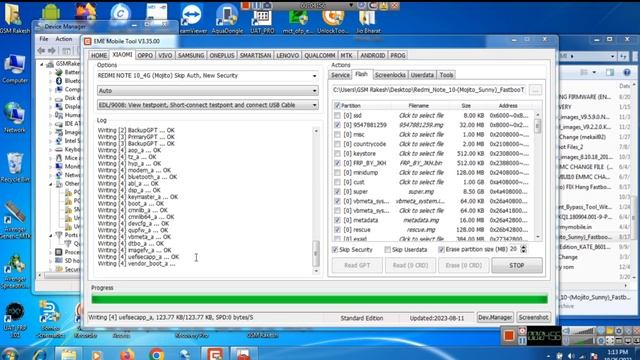Click the Forward arrow in Device Manager
Screen dimensions: 640x360
pyautogui.click(x=52, y=51)
